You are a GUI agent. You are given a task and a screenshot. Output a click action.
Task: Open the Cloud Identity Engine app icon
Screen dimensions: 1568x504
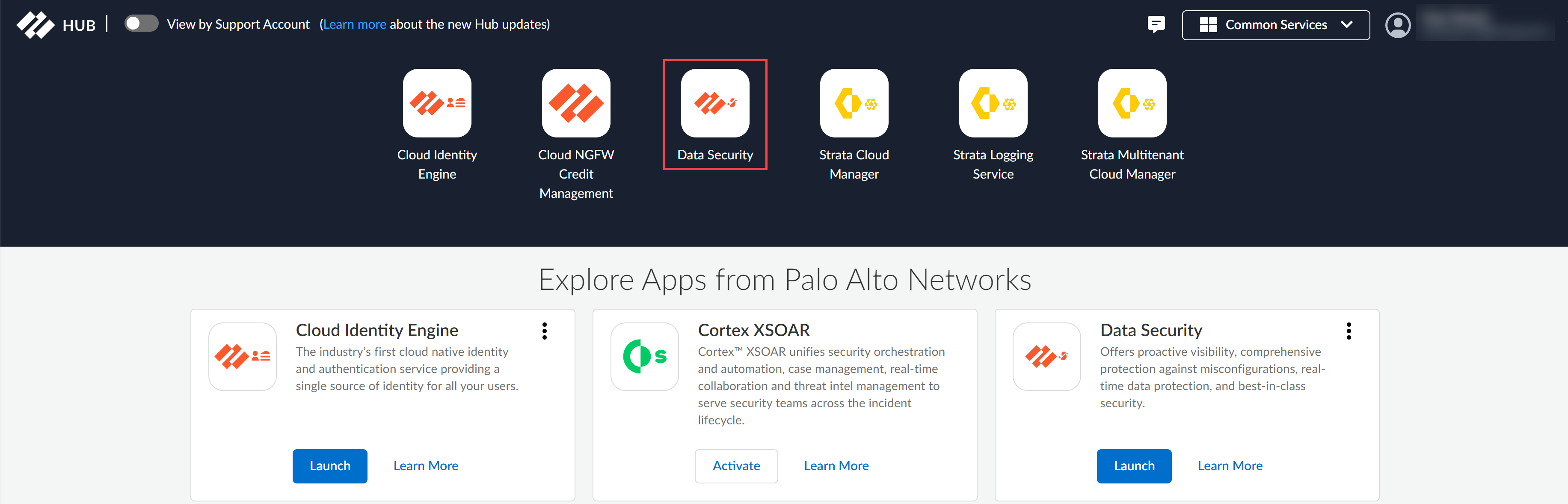tap(436, 103)
